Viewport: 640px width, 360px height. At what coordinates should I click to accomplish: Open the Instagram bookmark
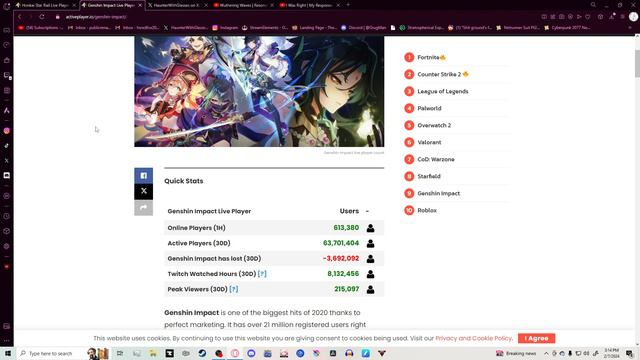225,28
